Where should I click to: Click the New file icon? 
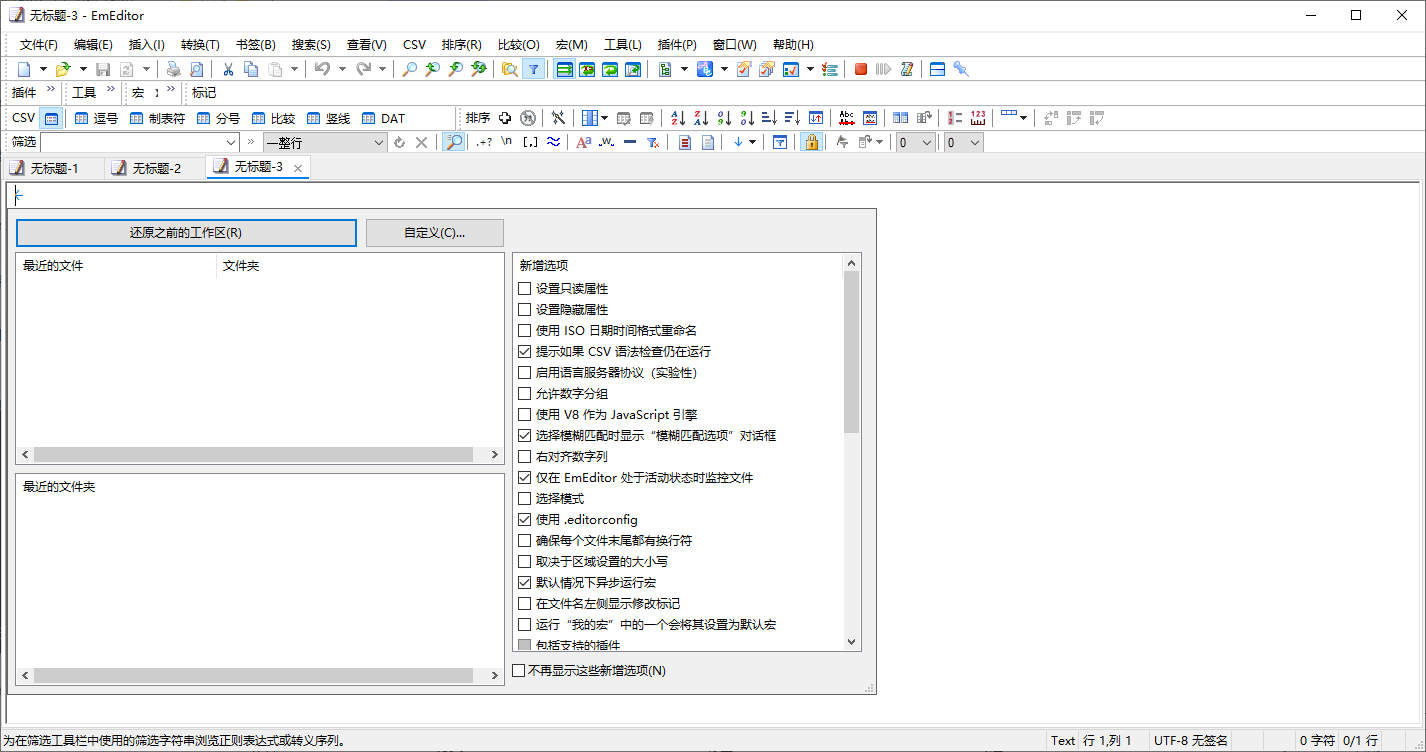[x=24, y=69]
